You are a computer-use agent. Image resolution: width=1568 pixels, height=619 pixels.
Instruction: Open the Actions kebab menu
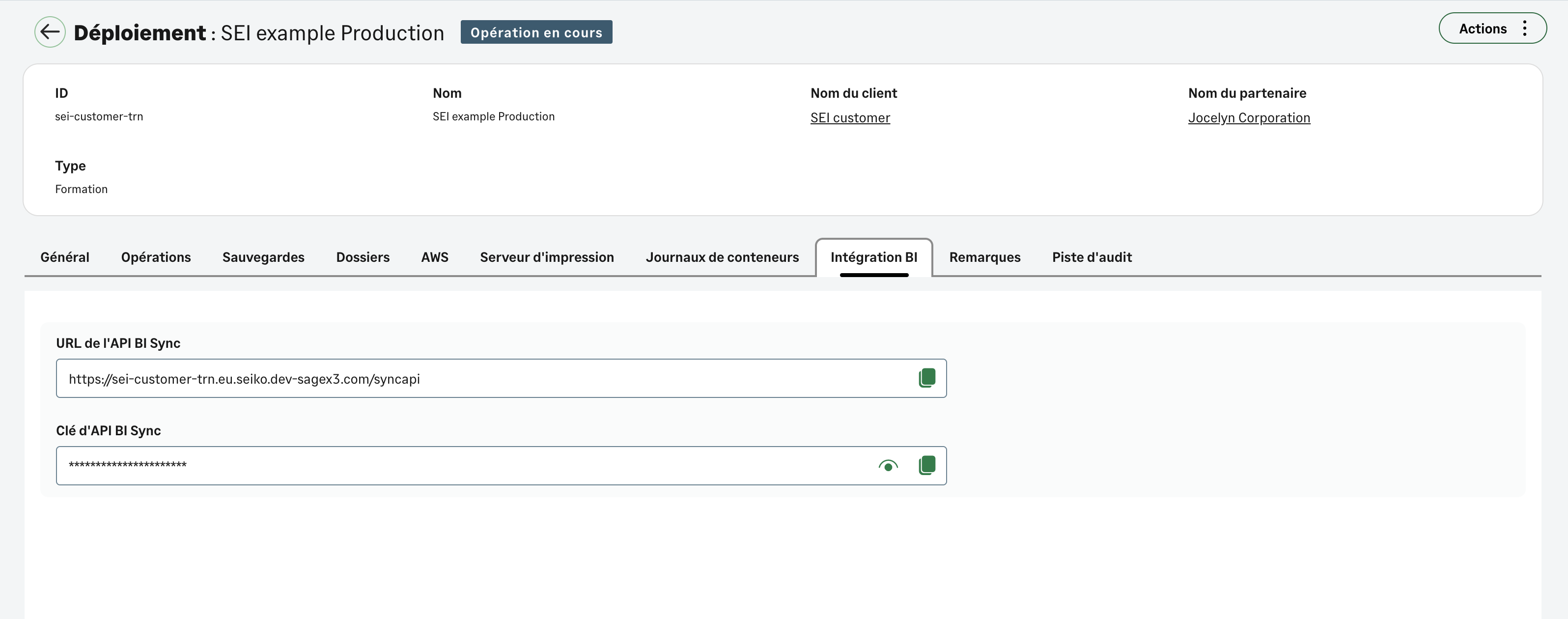[x=1525, y=28]
